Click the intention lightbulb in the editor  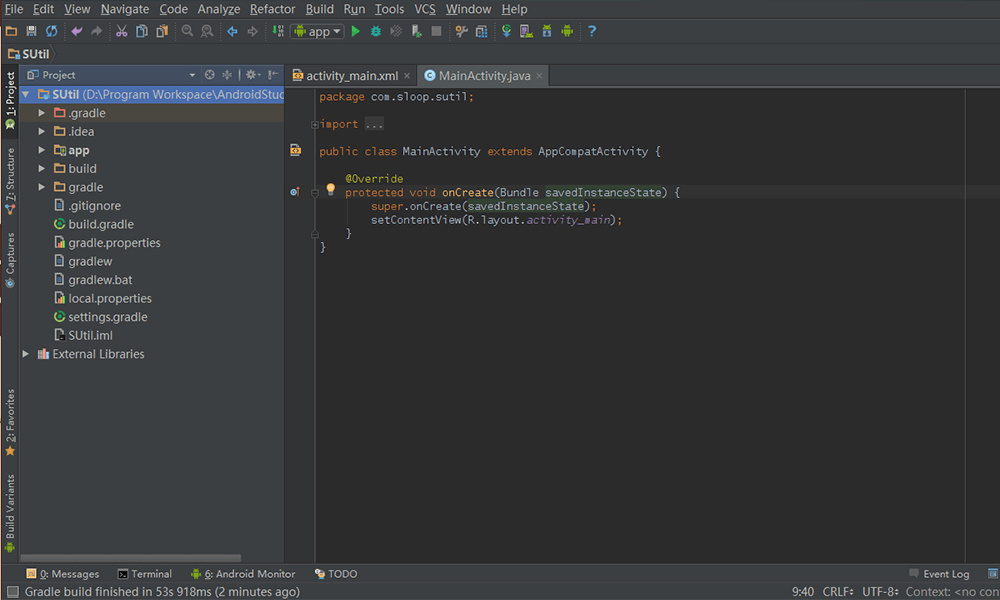pyautogui.click(x=331, y=189)
